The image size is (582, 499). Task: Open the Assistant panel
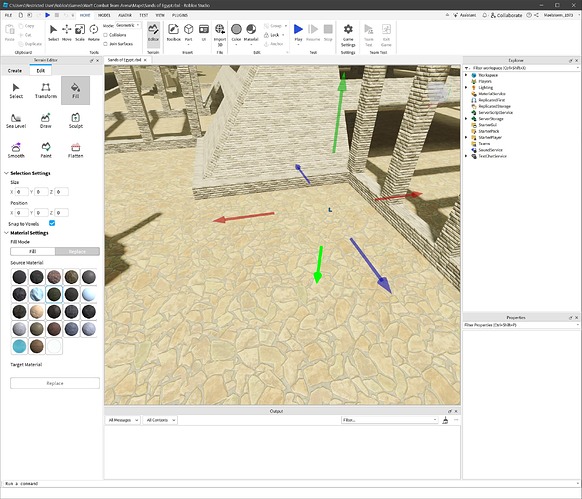(465, 15)
